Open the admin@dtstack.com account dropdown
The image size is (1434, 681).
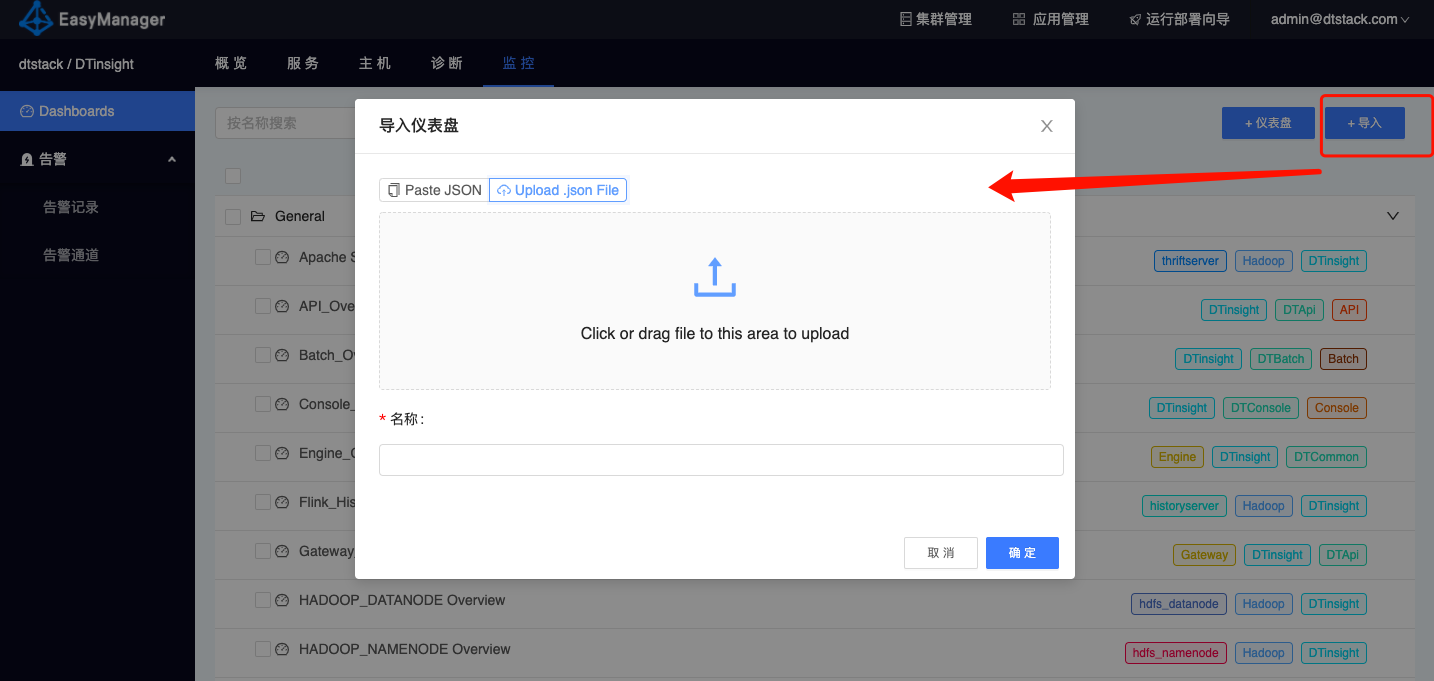[x=1339, y=19]
